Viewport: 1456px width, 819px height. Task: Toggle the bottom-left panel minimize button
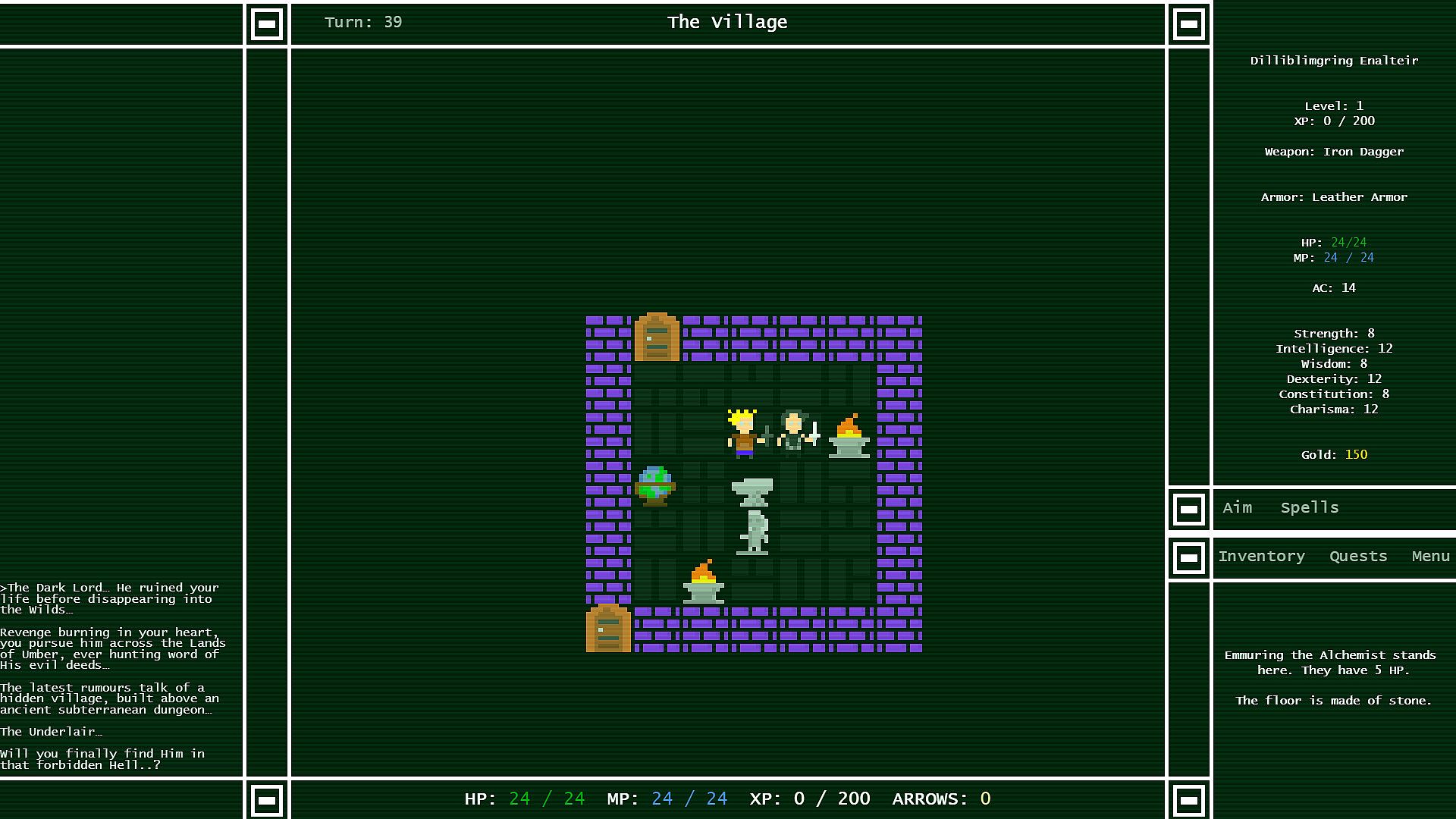tap(267, 800)
